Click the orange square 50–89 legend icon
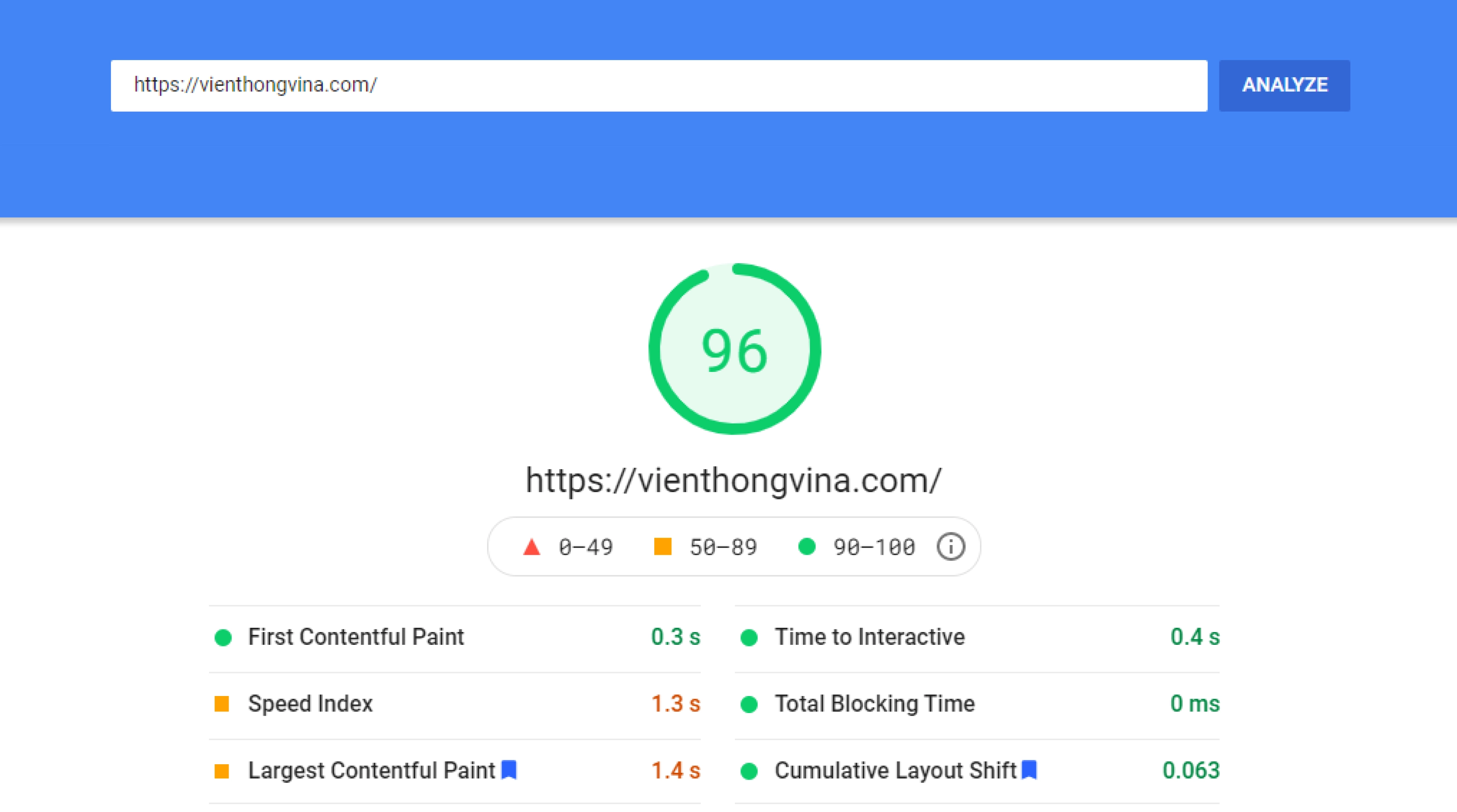 click(662, 547)
